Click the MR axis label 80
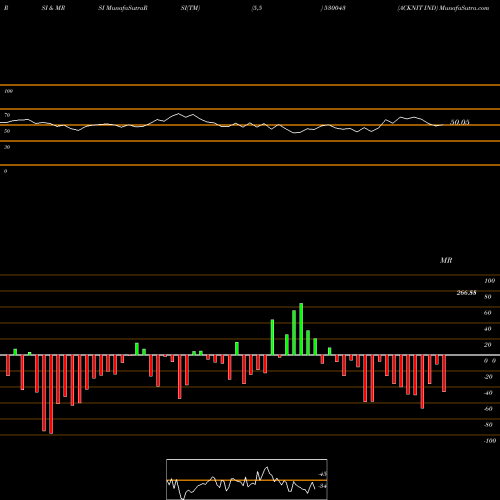The image size is (500, 500). pos(487,297)
